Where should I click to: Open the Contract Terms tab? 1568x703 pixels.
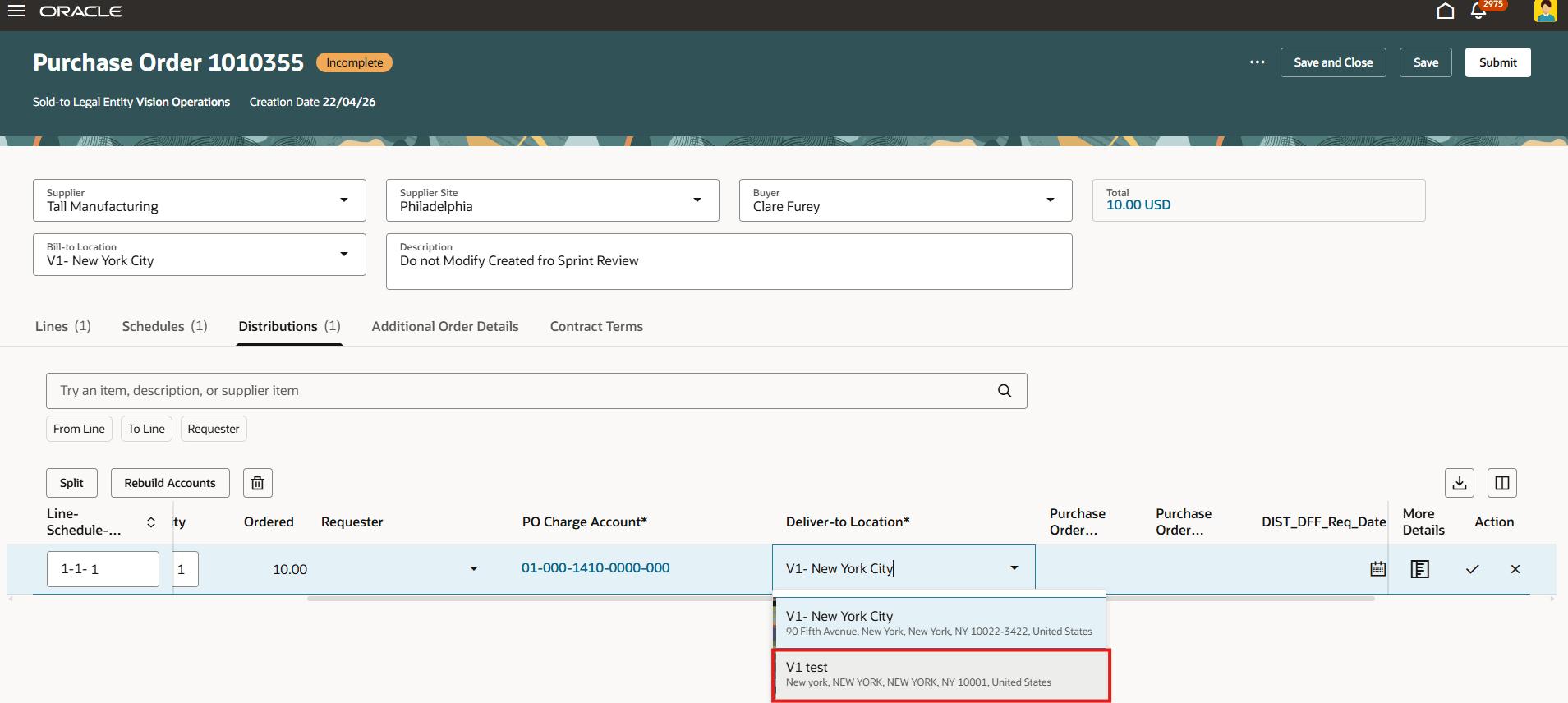click(596, 326)
